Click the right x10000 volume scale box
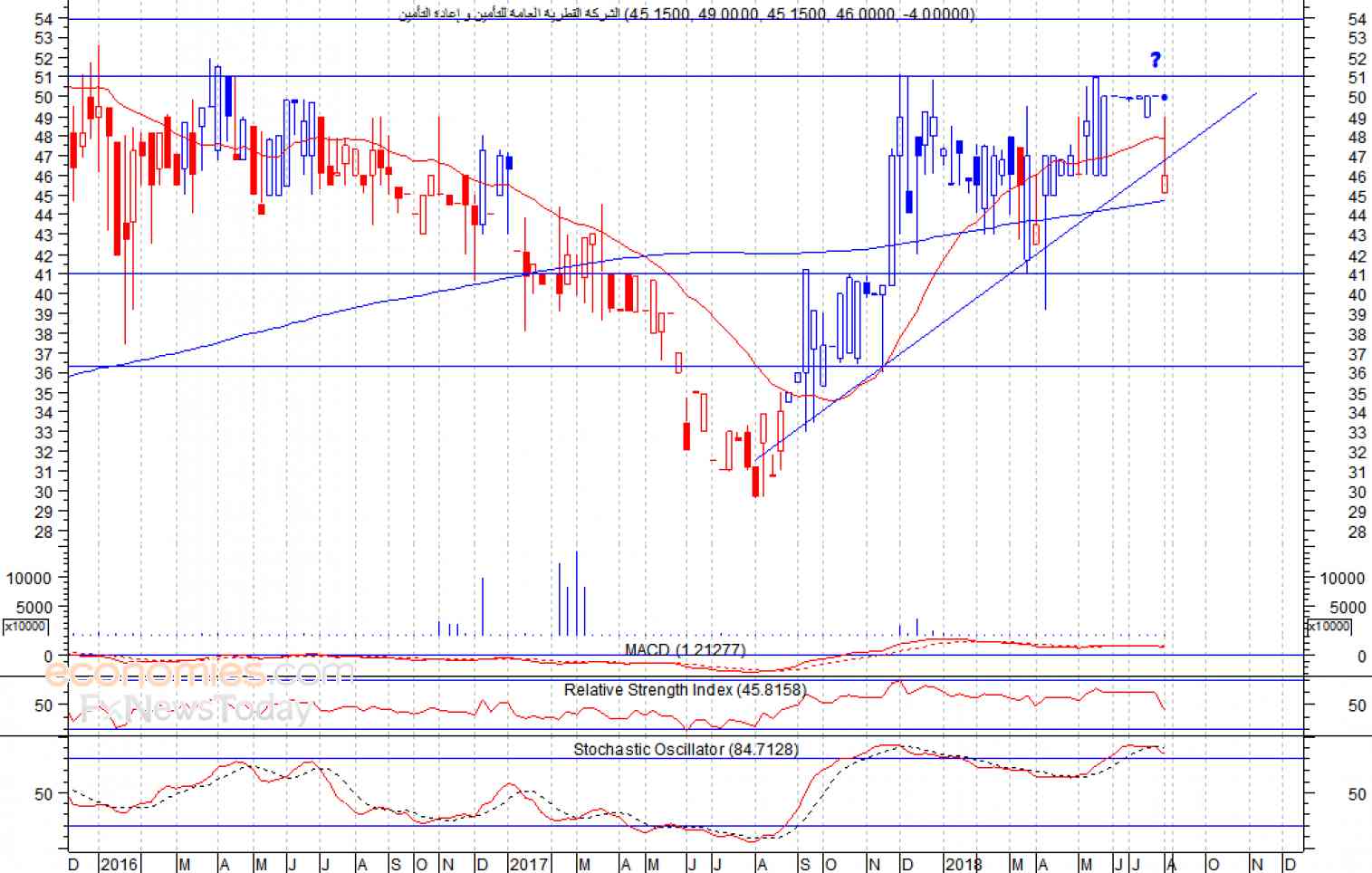Image resolution: width=1372 pixels, height=873 pixels. [x=1329, y=626]
